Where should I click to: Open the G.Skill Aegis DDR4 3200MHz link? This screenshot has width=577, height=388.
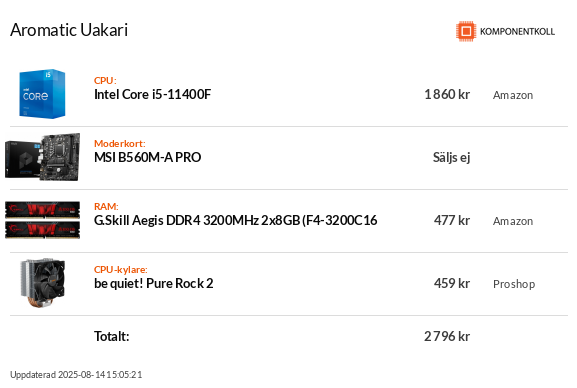[236, 221]
